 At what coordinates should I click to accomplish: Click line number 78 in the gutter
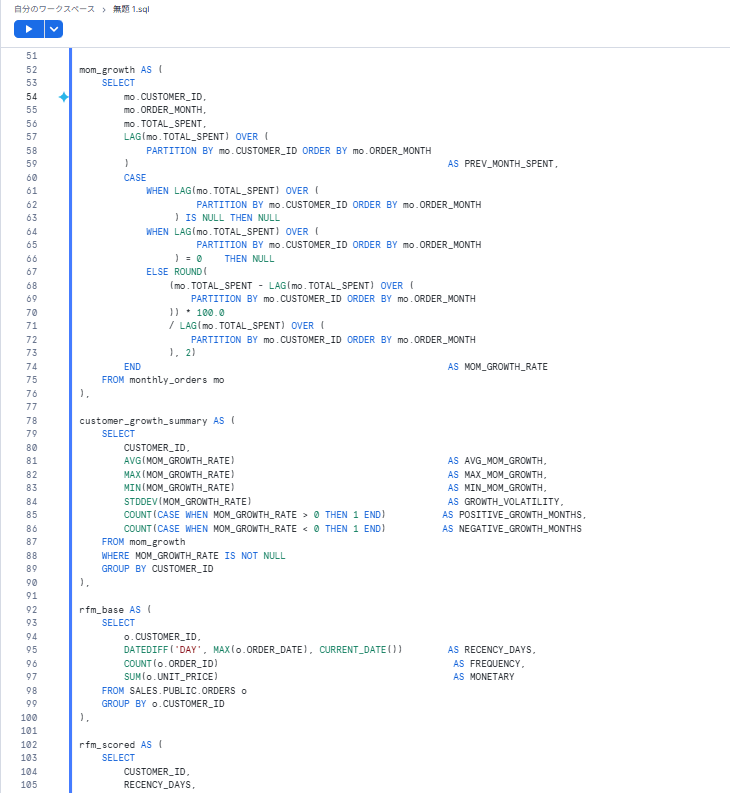tap(31, 421)
